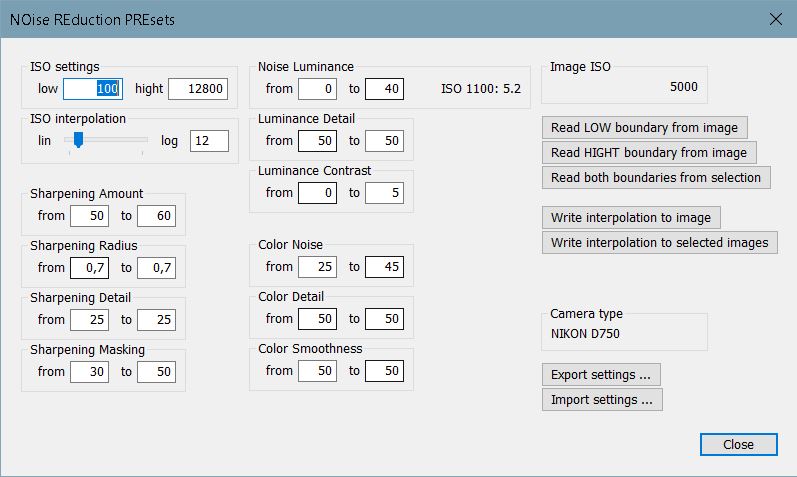
Task: Click the Noise Luminance to field
Action: coord(384,90)
